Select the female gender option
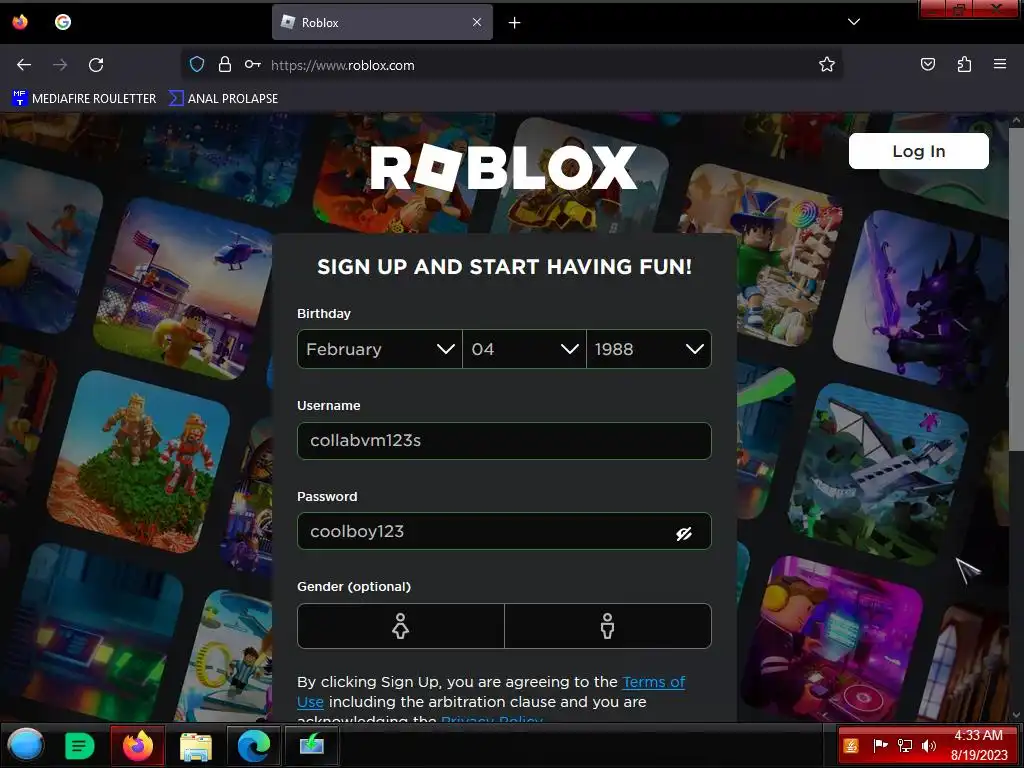The image size is (1024, 768). tap(400, 626)
